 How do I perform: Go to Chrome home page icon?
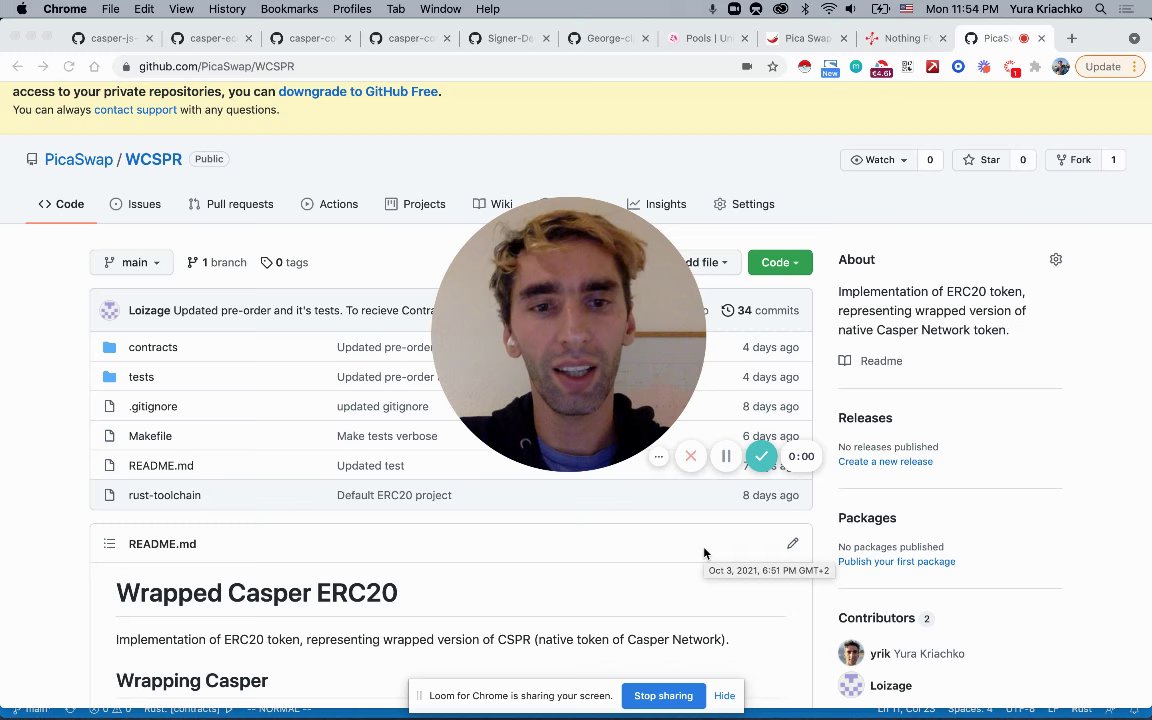click(94, 66)
